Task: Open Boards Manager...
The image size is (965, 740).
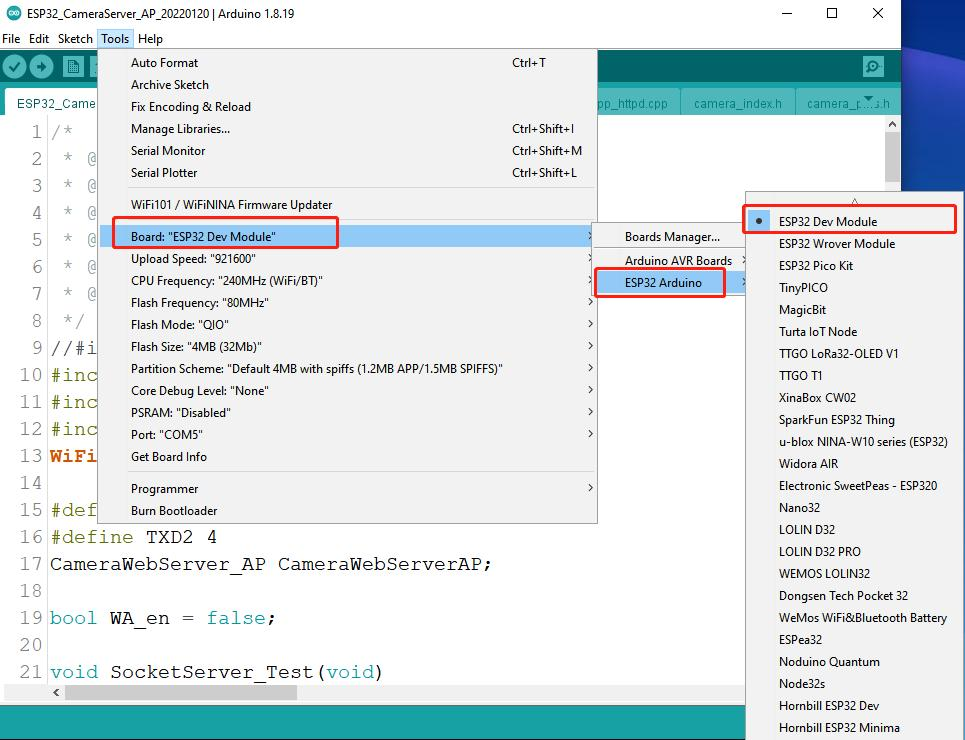Action: (x=670, y=237)
